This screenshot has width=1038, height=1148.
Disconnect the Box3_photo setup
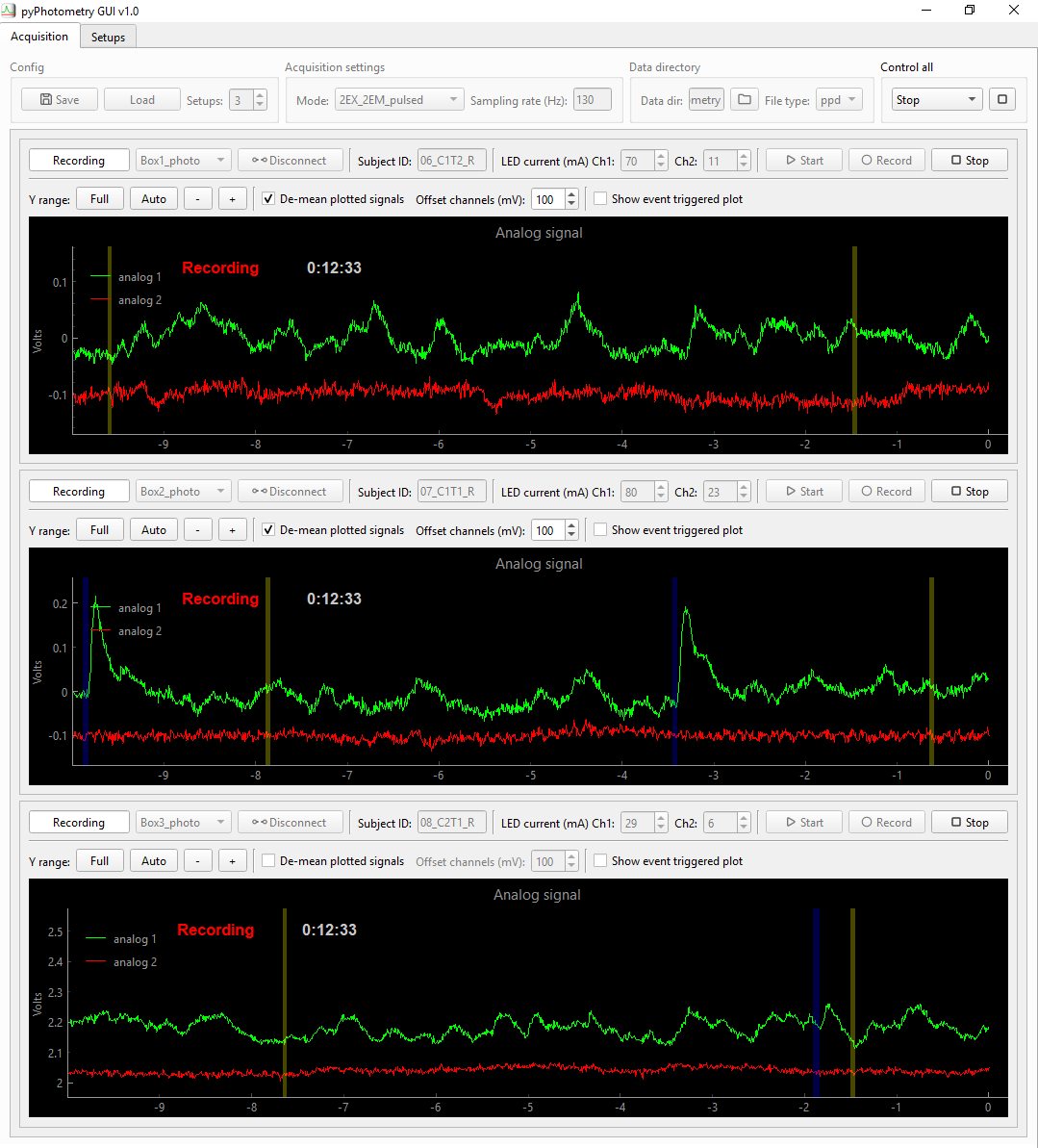pyautogui.click(x=290, y=822)
